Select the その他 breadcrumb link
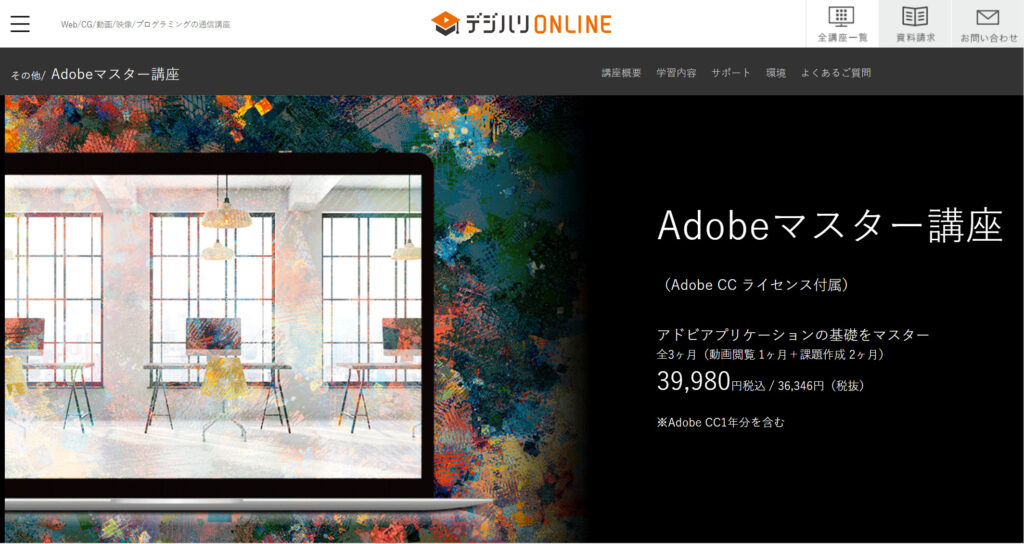The width and height of the screenshot is (1024, 544). 26,75
